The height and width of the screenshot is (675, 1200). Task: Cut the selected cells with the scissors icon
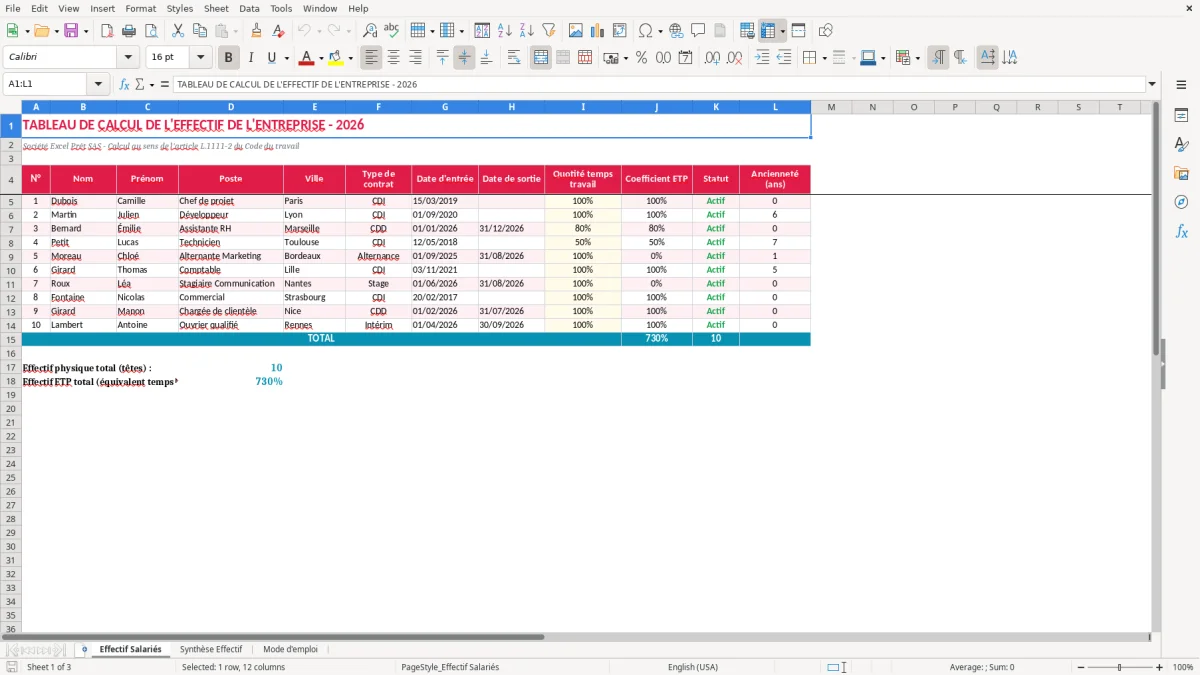(178, 31)
